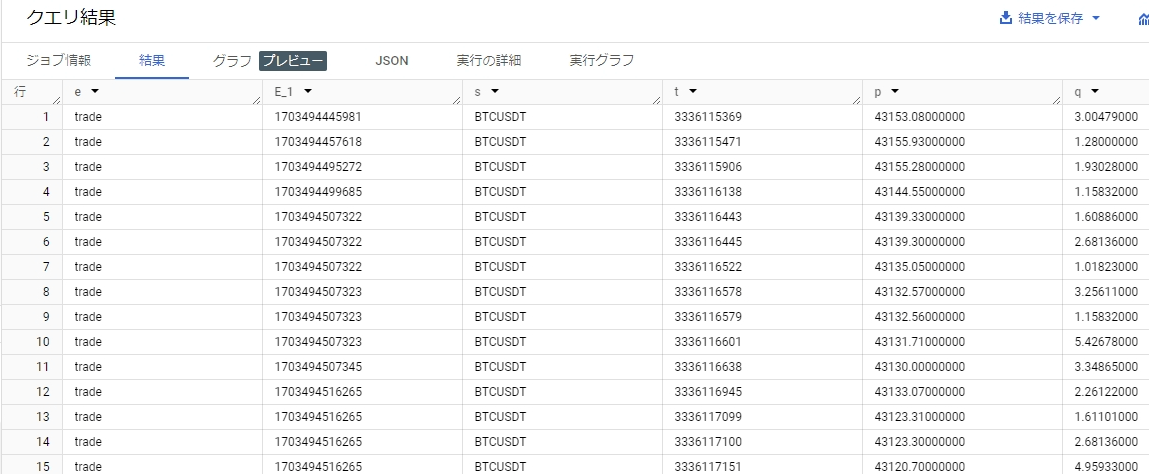1149x474 pixels.
Task: Select quantity 3.00479000
Action: click(1106, 116)
